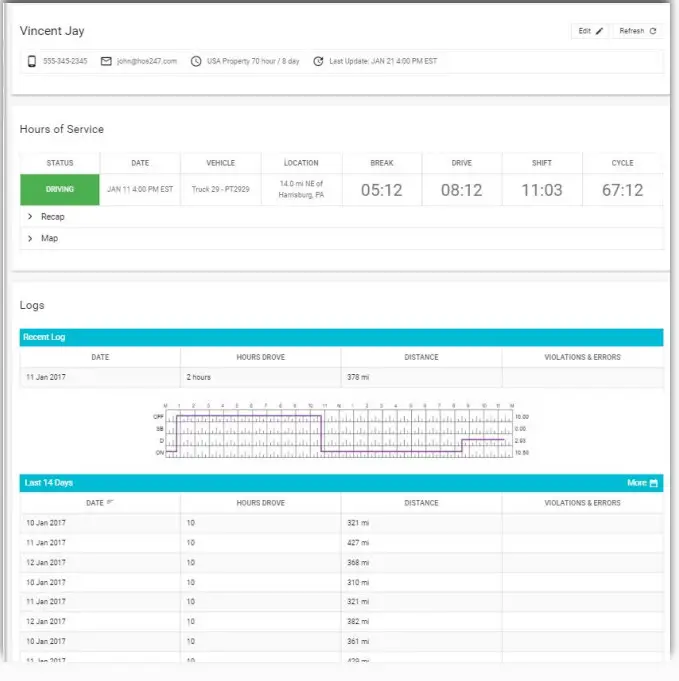Select the CYCLE value 67:12
Image resolution: width=679 pixels, height=681 pixels.
[x=622, y=190]
